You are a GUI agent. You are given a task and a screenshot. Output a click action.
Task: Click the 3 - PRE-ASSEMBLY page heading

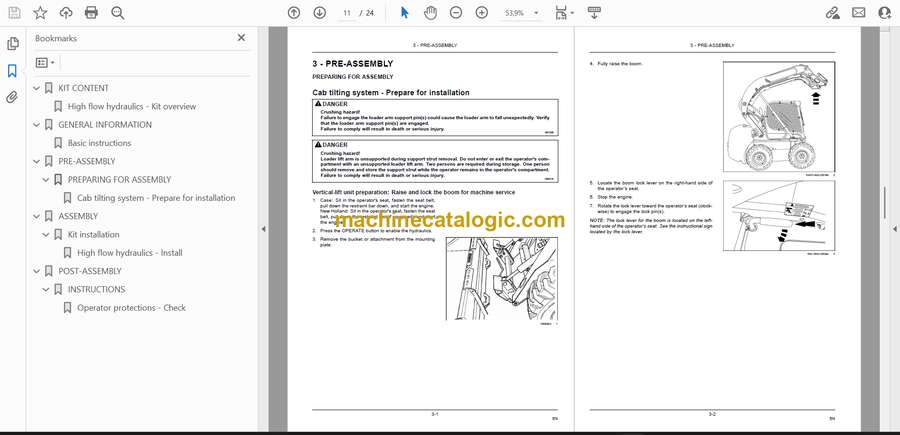(x=352, y=64)
